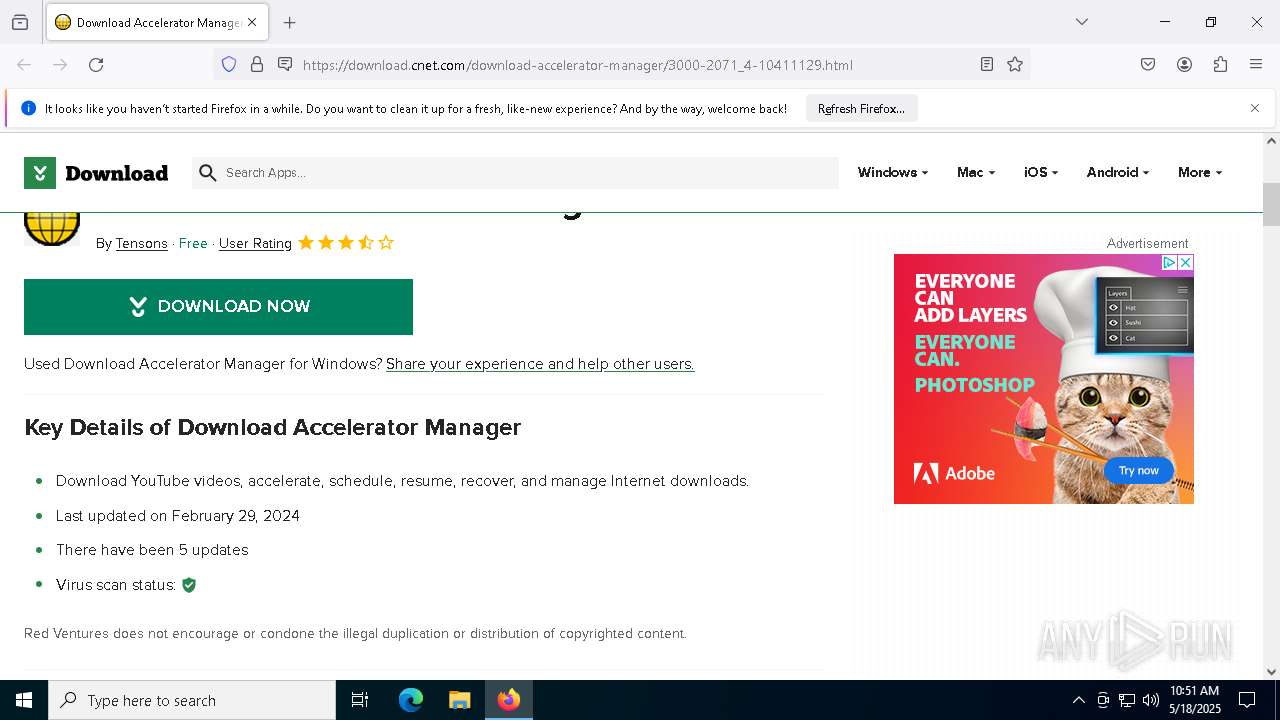Open the Tensons developer link
This screenshot has width=1280, height=720.
[x=142, y=243]
